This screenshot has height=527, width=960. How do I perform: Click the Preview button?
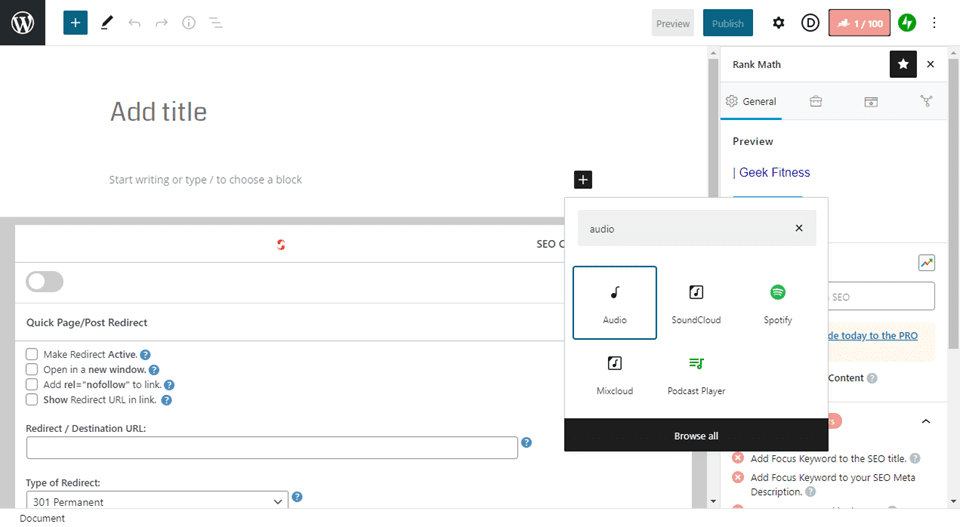pyautogui.click(x=673, y=23)
